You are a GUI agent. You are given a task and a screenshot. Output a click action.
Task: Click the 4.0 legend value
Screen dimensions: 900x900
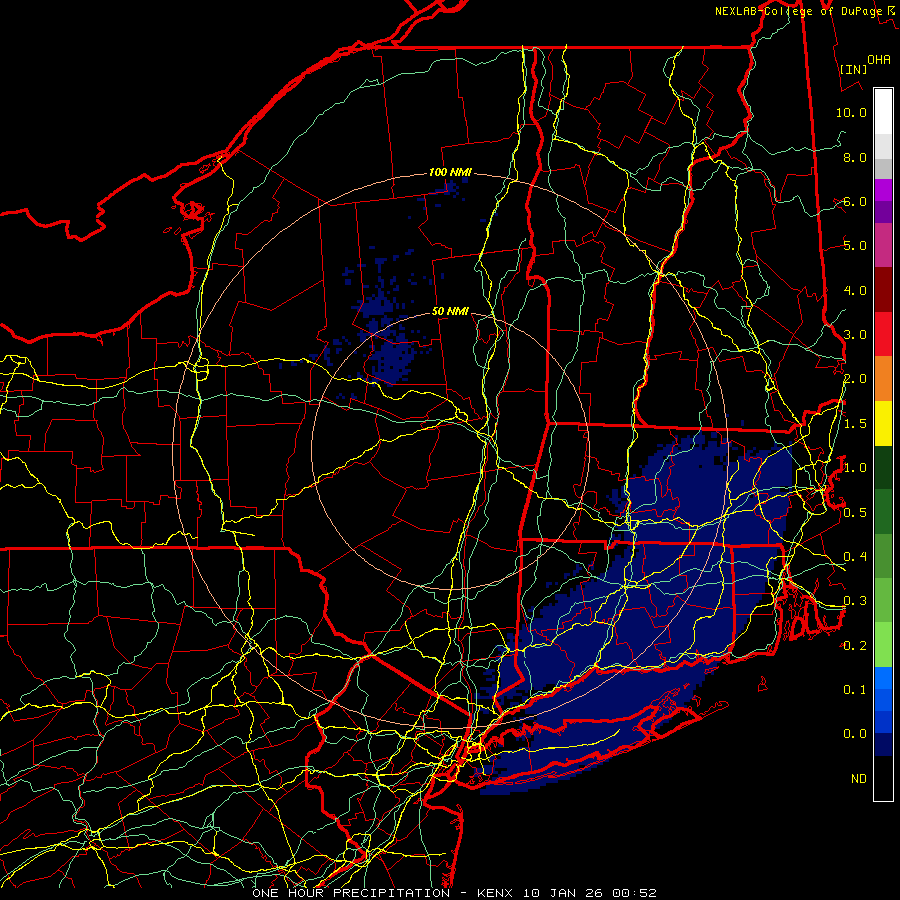coord(855,290)
